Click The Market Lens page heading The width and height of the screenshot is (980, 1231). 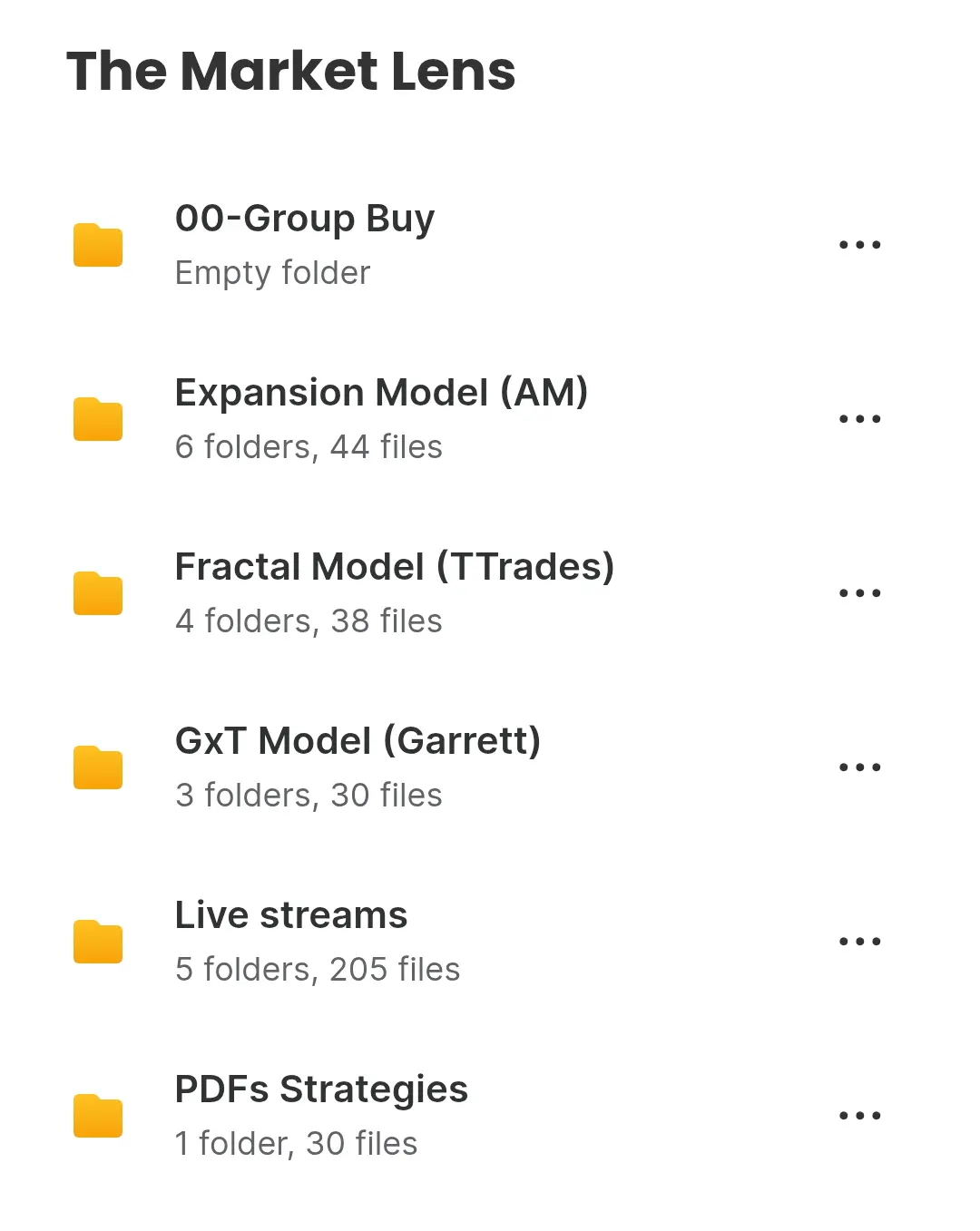click(x=291, y=71)
